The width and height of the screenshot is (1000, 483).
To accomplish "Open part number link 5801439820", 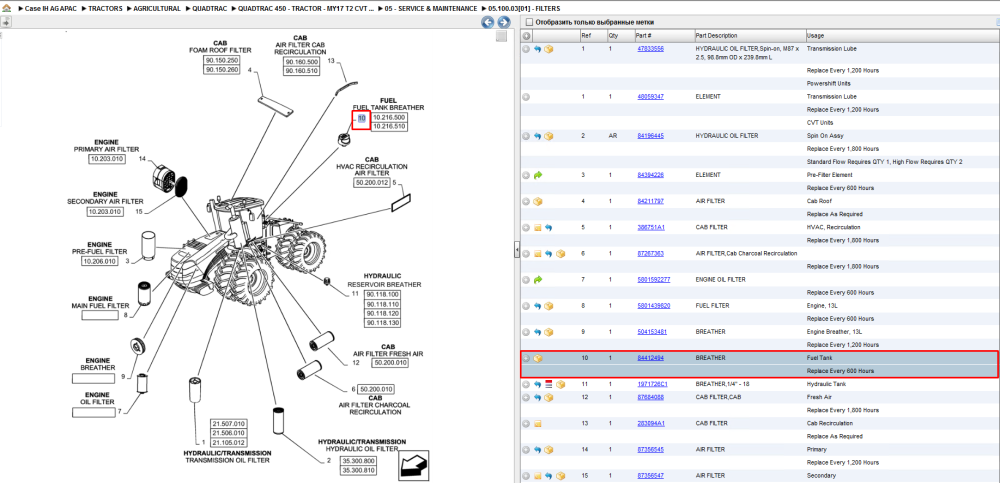I will tap(654, 306).
